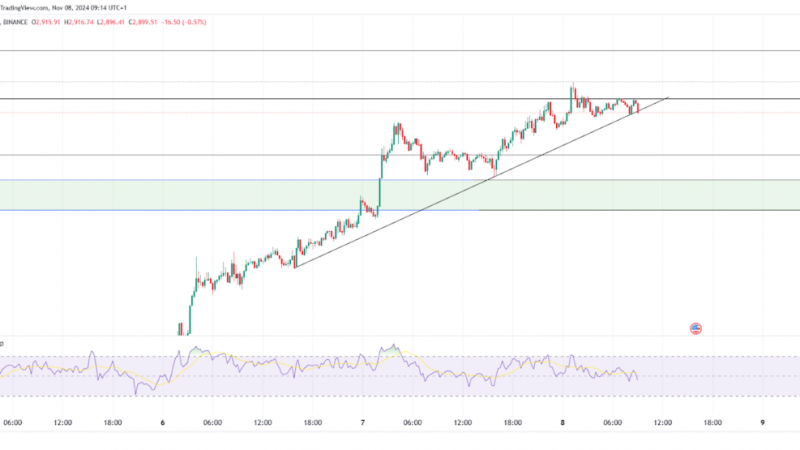Select the green shaded support zone rectangle

click(x=400, y=195)
